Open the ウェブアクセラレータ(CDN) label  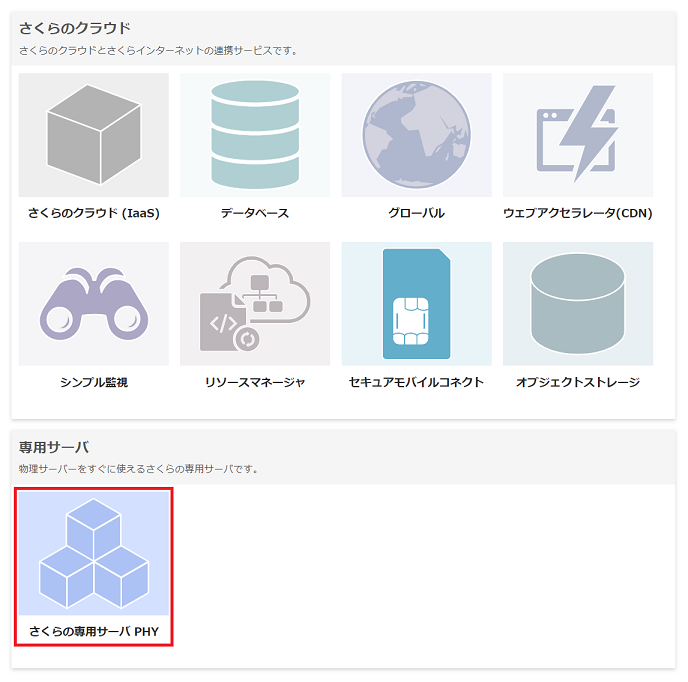tap(578, 213)
